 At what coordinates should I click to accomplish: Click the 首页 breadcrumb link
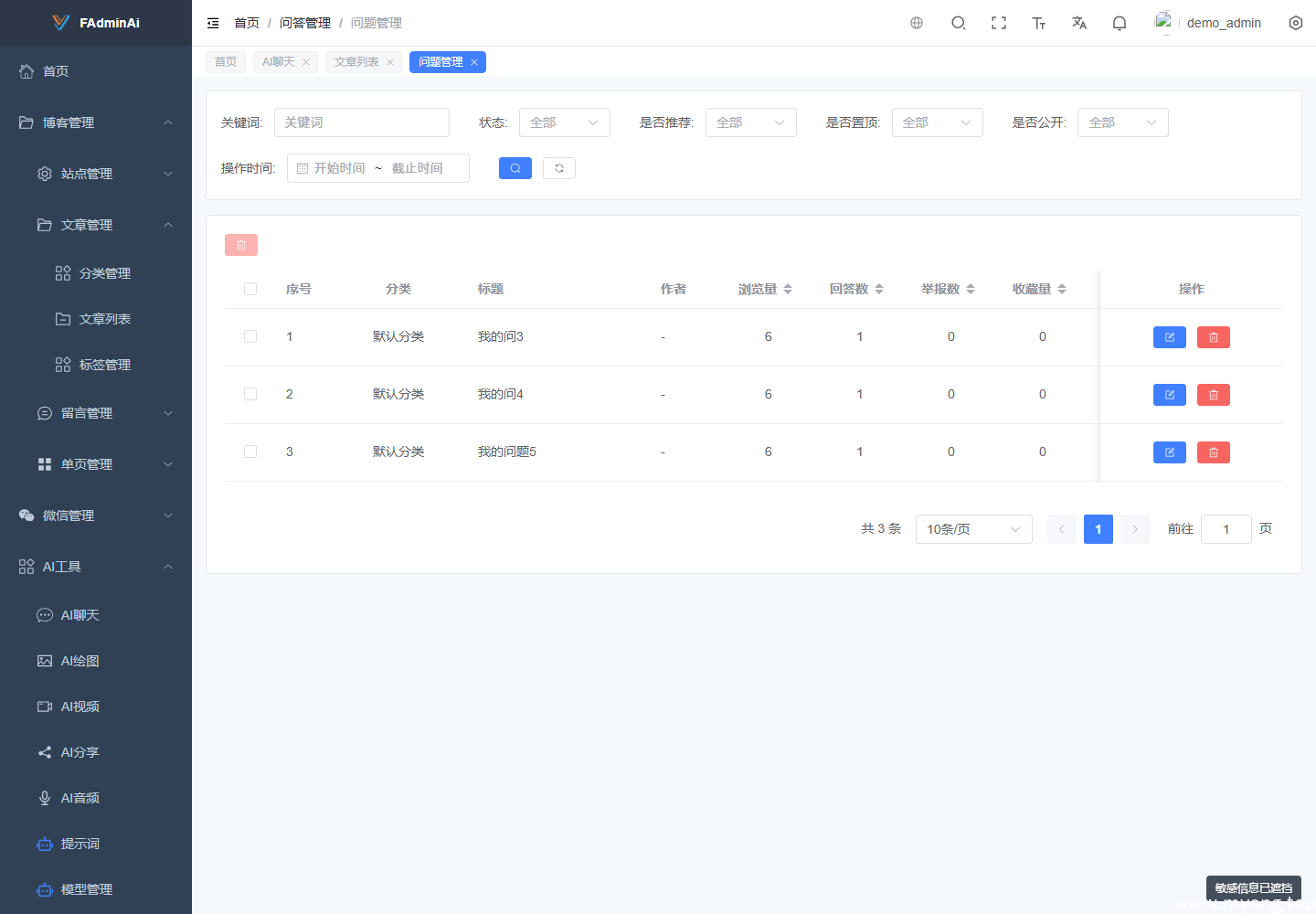point(247,23)
